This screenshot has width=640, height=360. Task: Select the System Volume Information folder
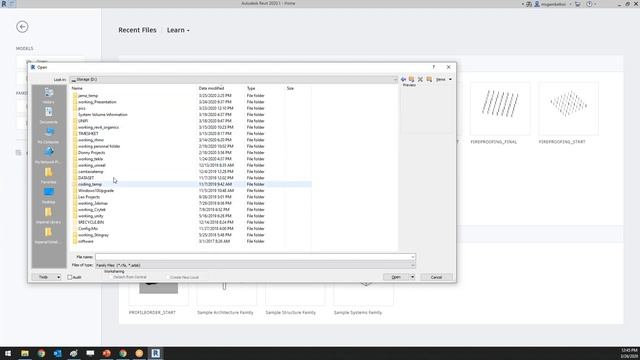[102, 115]
